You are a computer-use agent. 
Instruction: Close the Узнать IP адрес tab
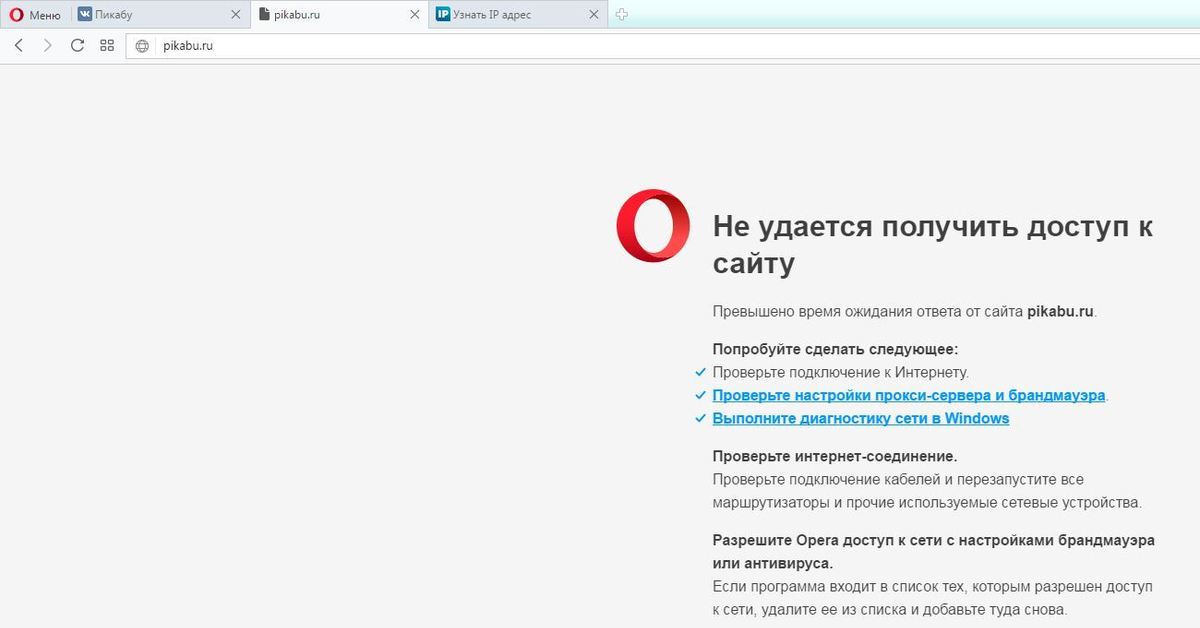tap(593, 15)
